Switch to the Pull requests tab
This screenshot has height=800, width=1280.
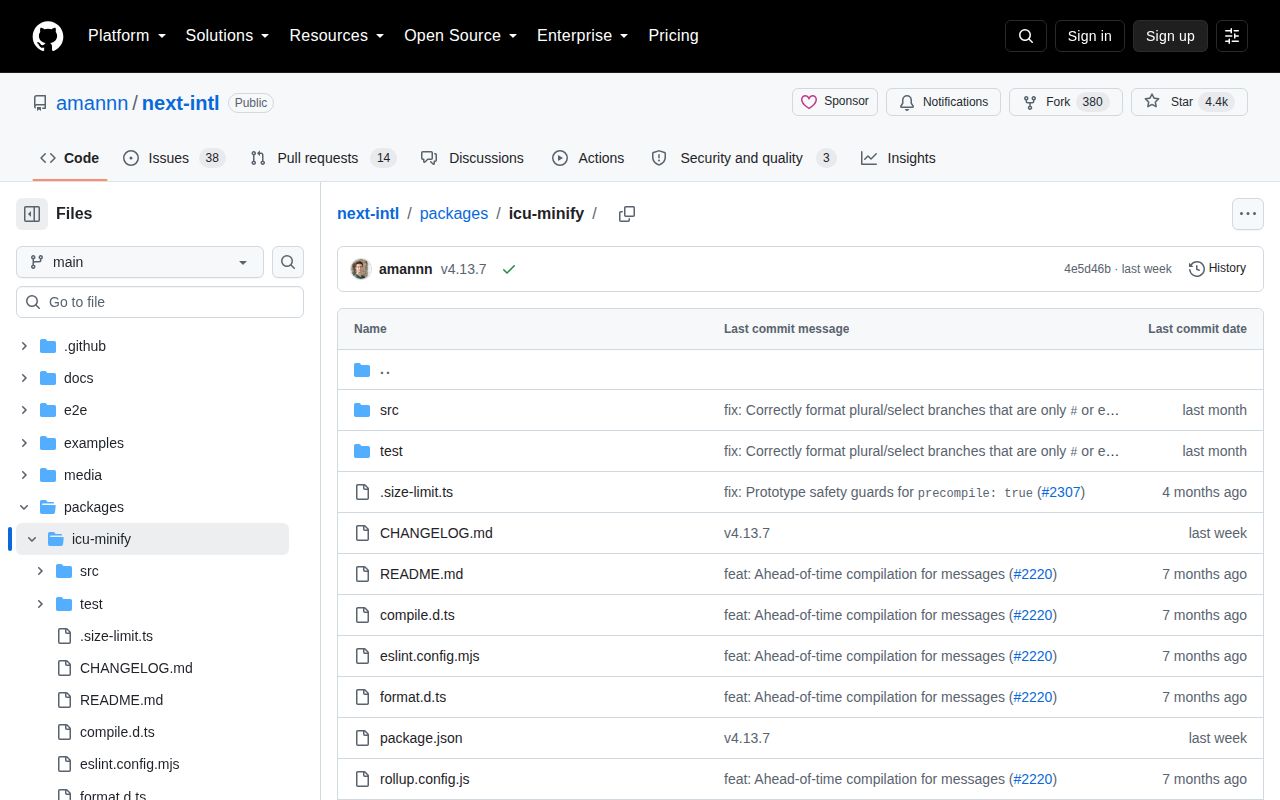(x=323, y=158)
